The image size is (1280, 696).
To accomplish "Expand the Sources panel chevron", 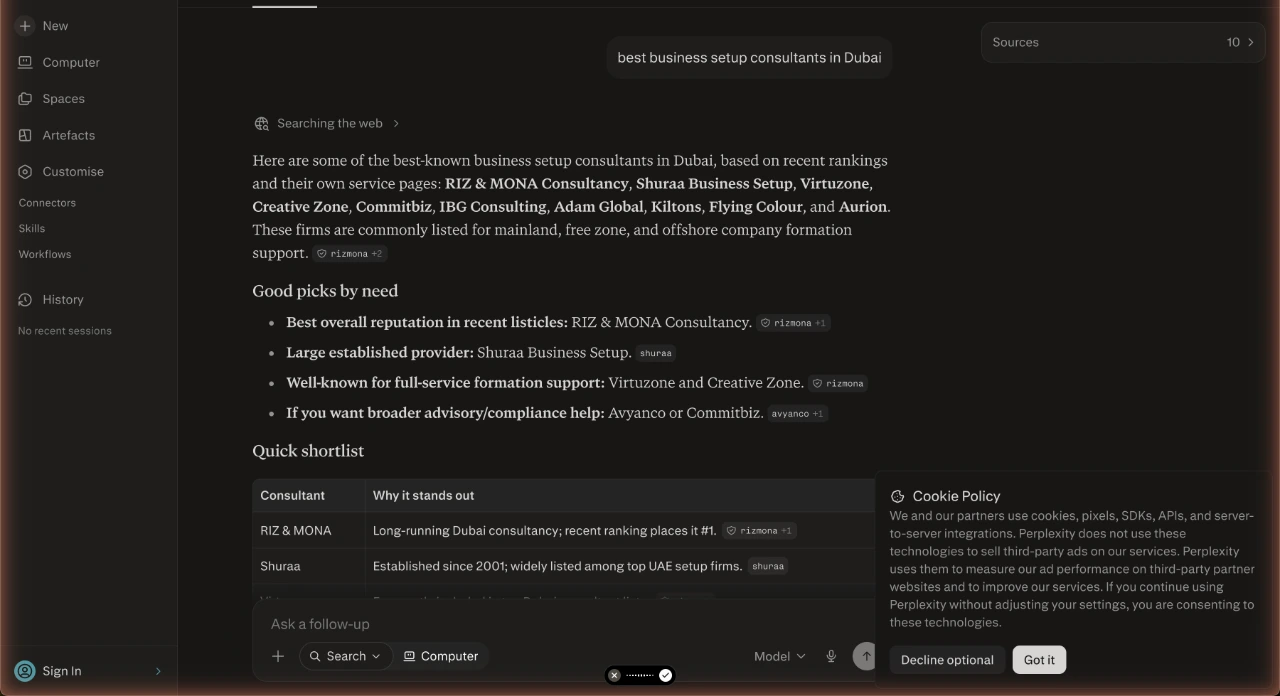I will coord(1250,42).
